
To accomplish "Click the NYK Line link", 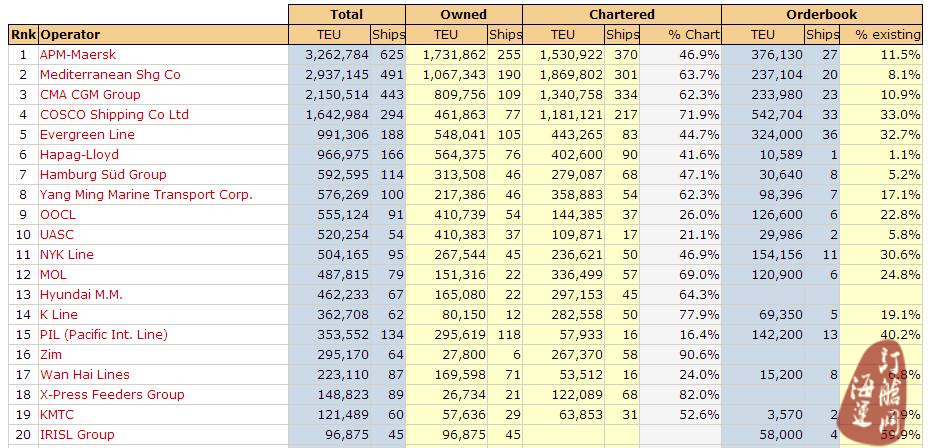I will (67, 254).
